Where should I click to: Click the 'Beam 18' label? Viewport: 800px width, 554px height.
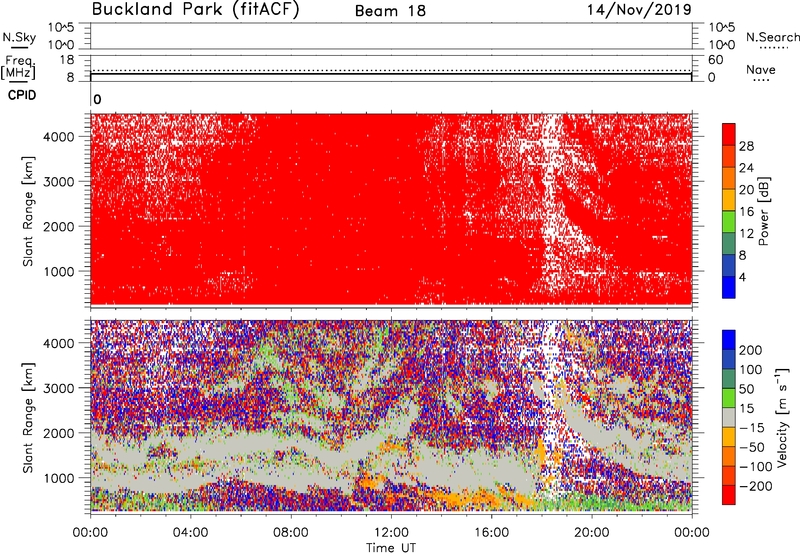[390, 11]
